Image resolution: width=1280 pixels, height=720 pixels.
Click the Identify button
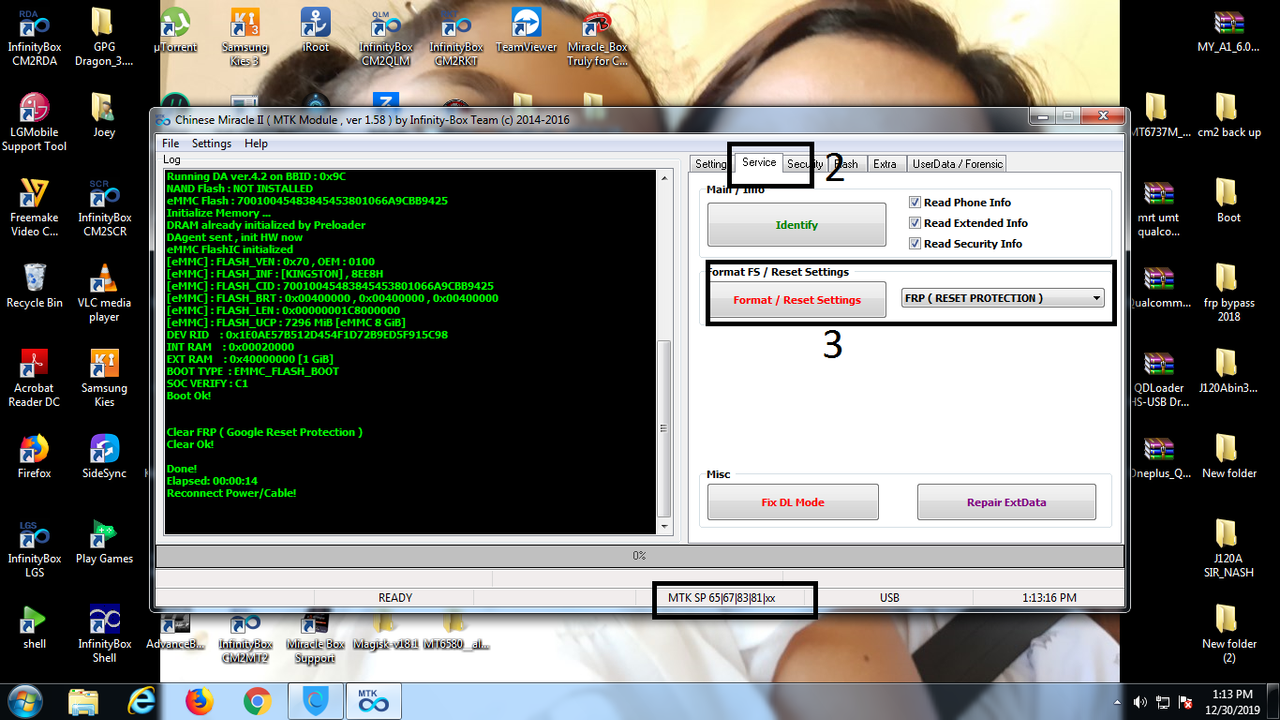797,225
